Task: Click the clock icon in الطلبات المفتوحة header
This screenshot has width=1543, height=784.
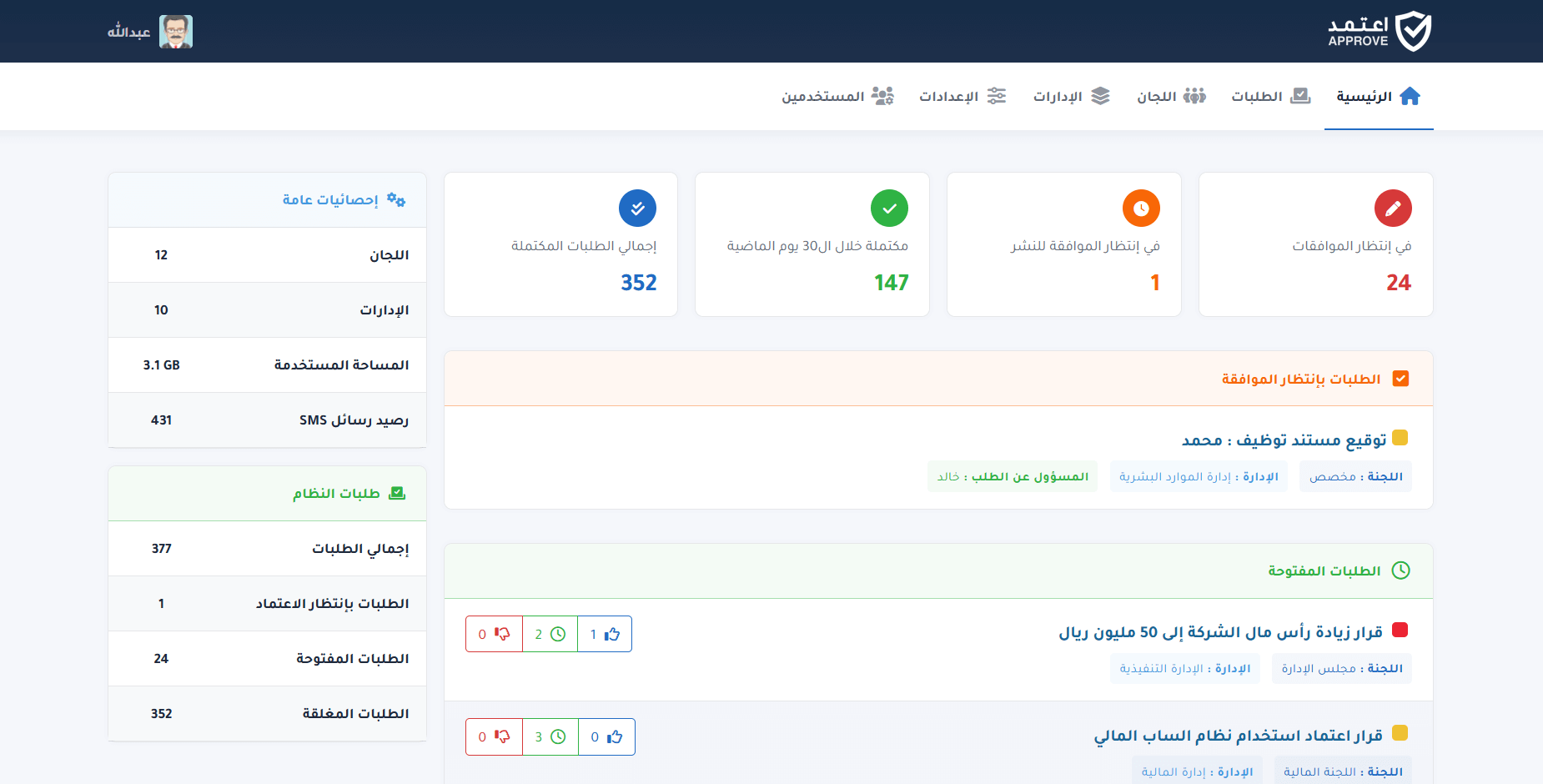Action: 1403,570
